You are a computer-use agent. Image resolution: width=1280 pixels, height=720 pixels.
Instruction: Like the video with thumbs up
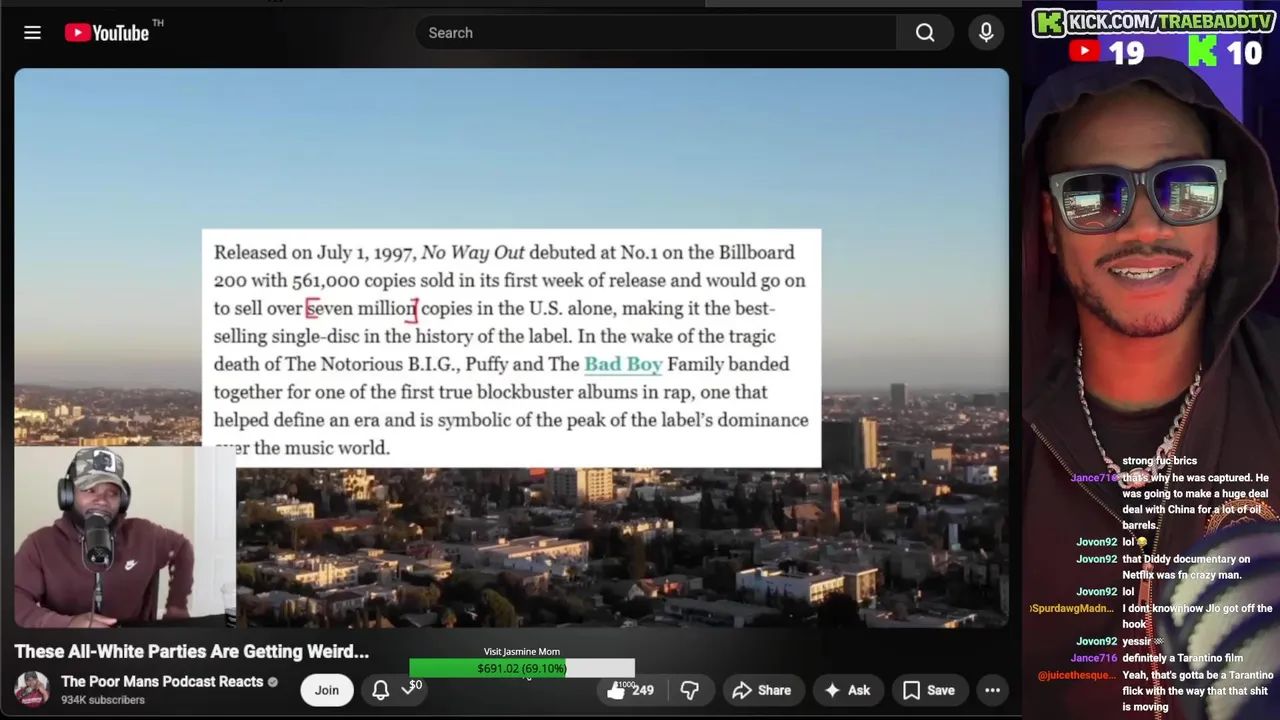click(616, 690)
